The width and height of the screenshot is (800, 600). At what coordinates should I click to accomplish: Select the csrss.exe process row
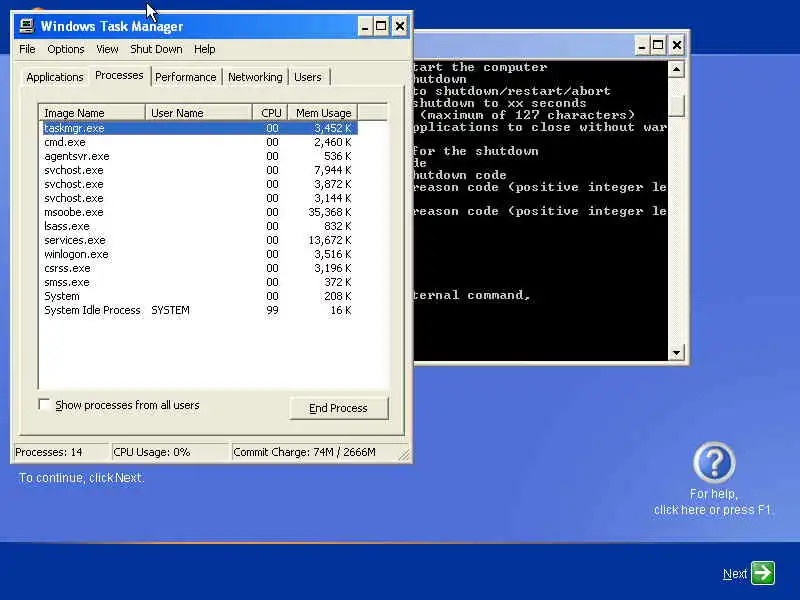click(x=199, y=268)
